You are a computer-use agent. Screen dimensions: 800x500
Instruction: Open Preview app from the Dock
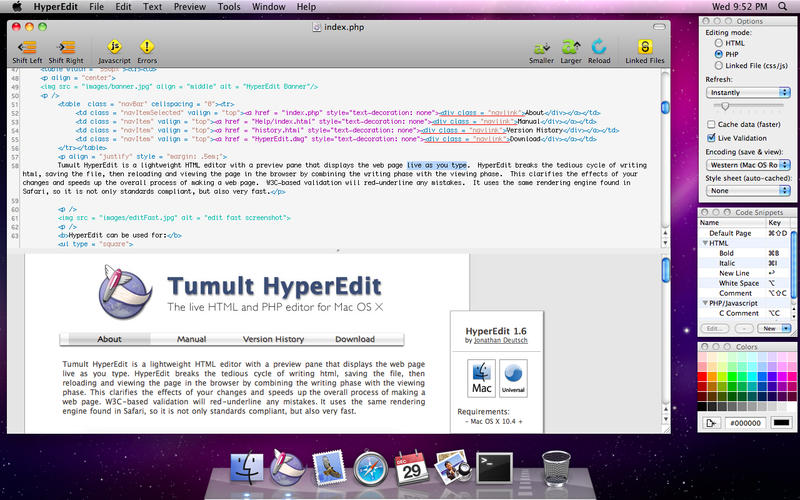pos(452,467)
